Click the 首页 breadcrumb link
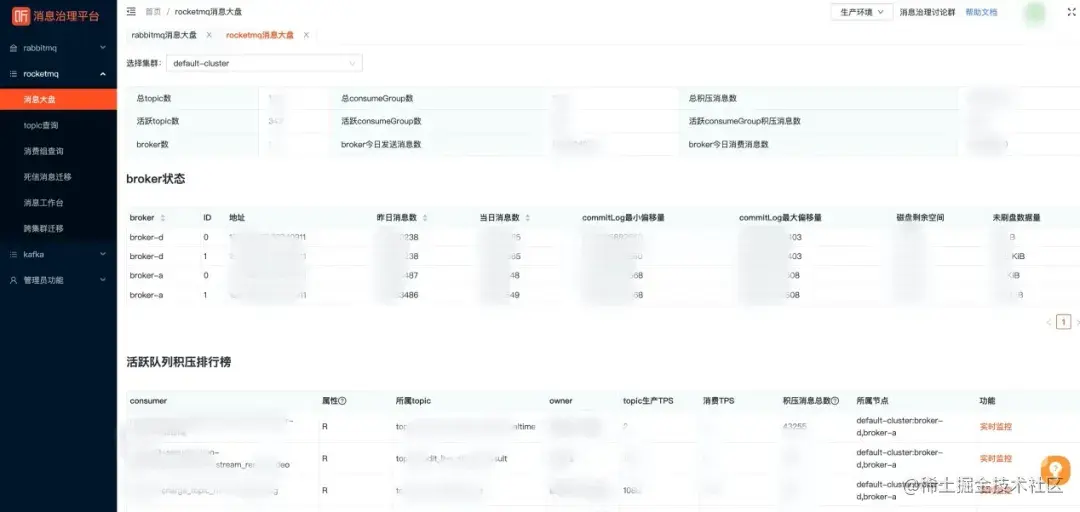The image size is (1080, 512). point(153,12)
